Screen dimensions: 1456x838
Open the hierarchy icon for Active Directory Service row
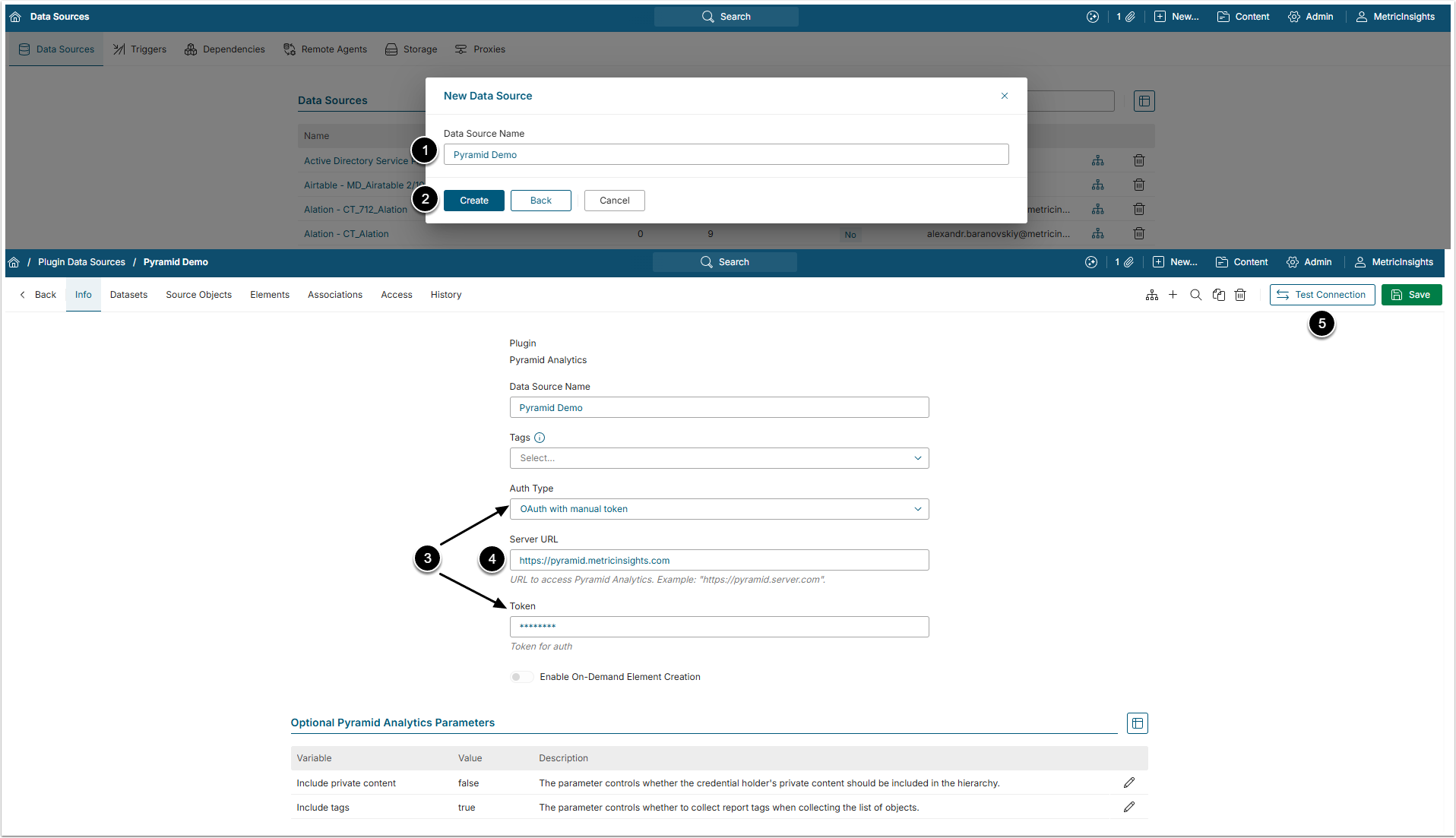[x=1098, y=161]
